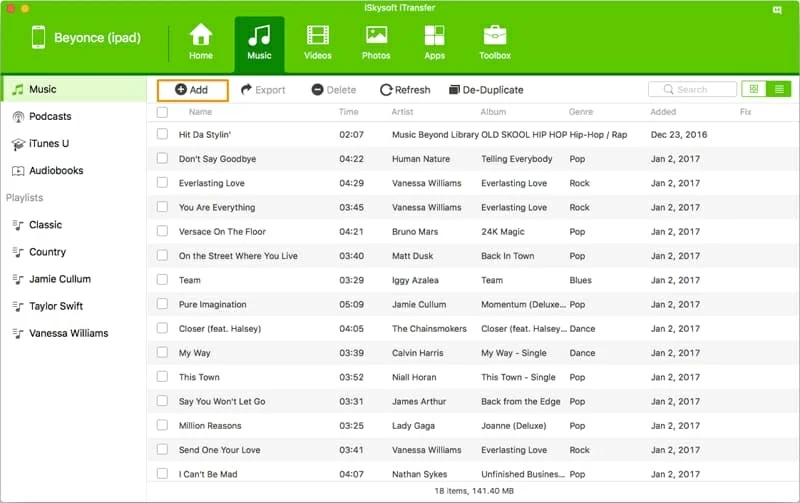800x503 pixels.
Task: Sort songs by Artist column header
Action: [403, 112]
